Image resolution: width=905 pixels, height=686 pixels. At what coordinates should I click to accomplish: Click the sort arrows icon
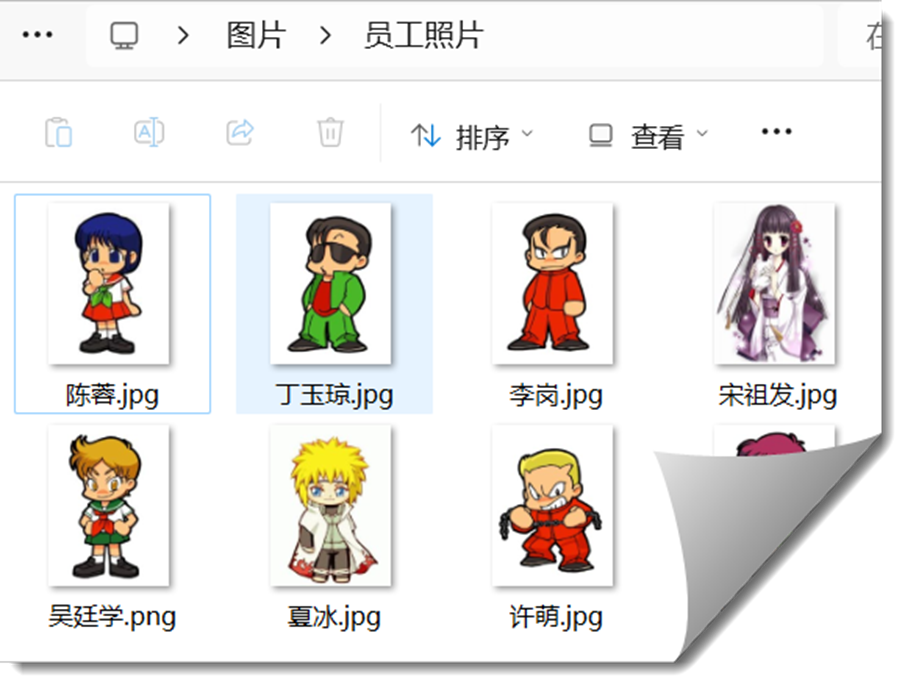(x=426, y=136)
